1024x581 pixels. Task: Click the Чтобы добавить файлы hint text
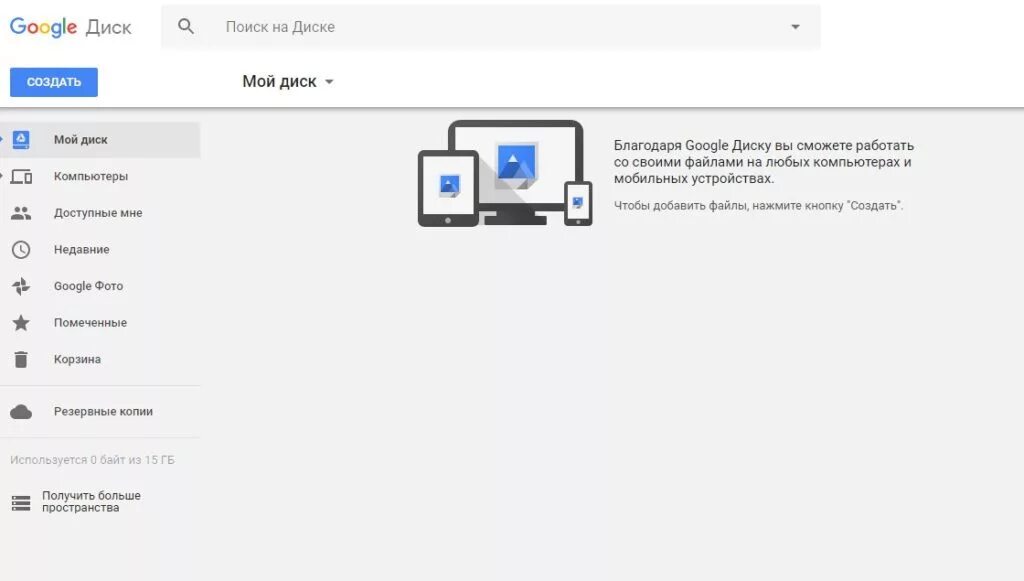[x=758, y=206]
